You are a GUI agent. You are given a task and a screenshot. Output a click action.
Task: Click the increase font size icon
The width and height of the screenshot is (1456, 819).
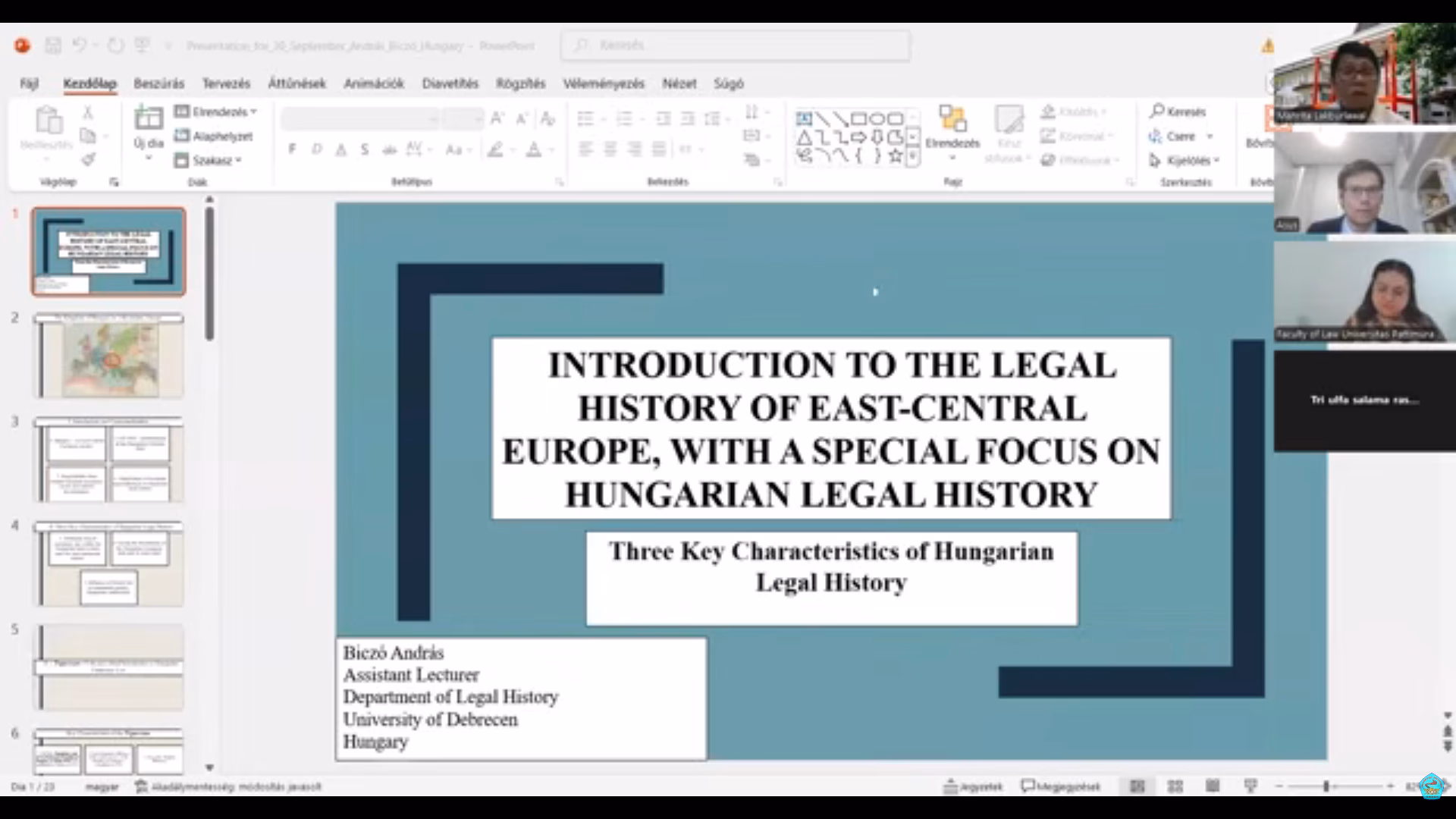tap(497, 118)
